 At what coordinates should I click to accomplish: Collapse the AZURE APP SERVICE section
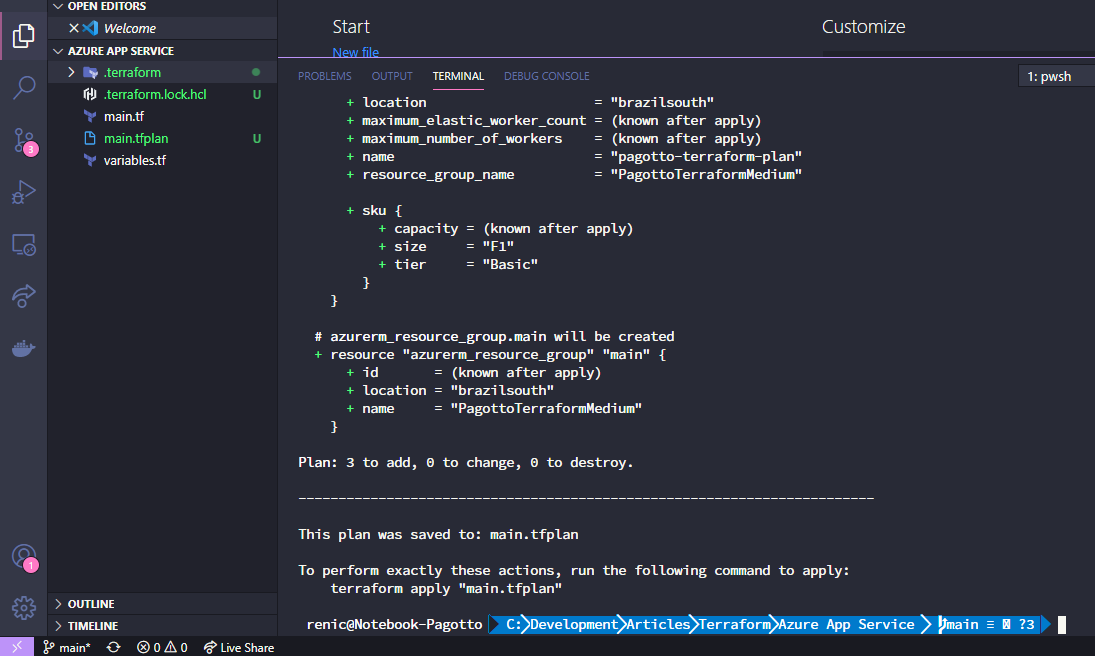(58, 51)
